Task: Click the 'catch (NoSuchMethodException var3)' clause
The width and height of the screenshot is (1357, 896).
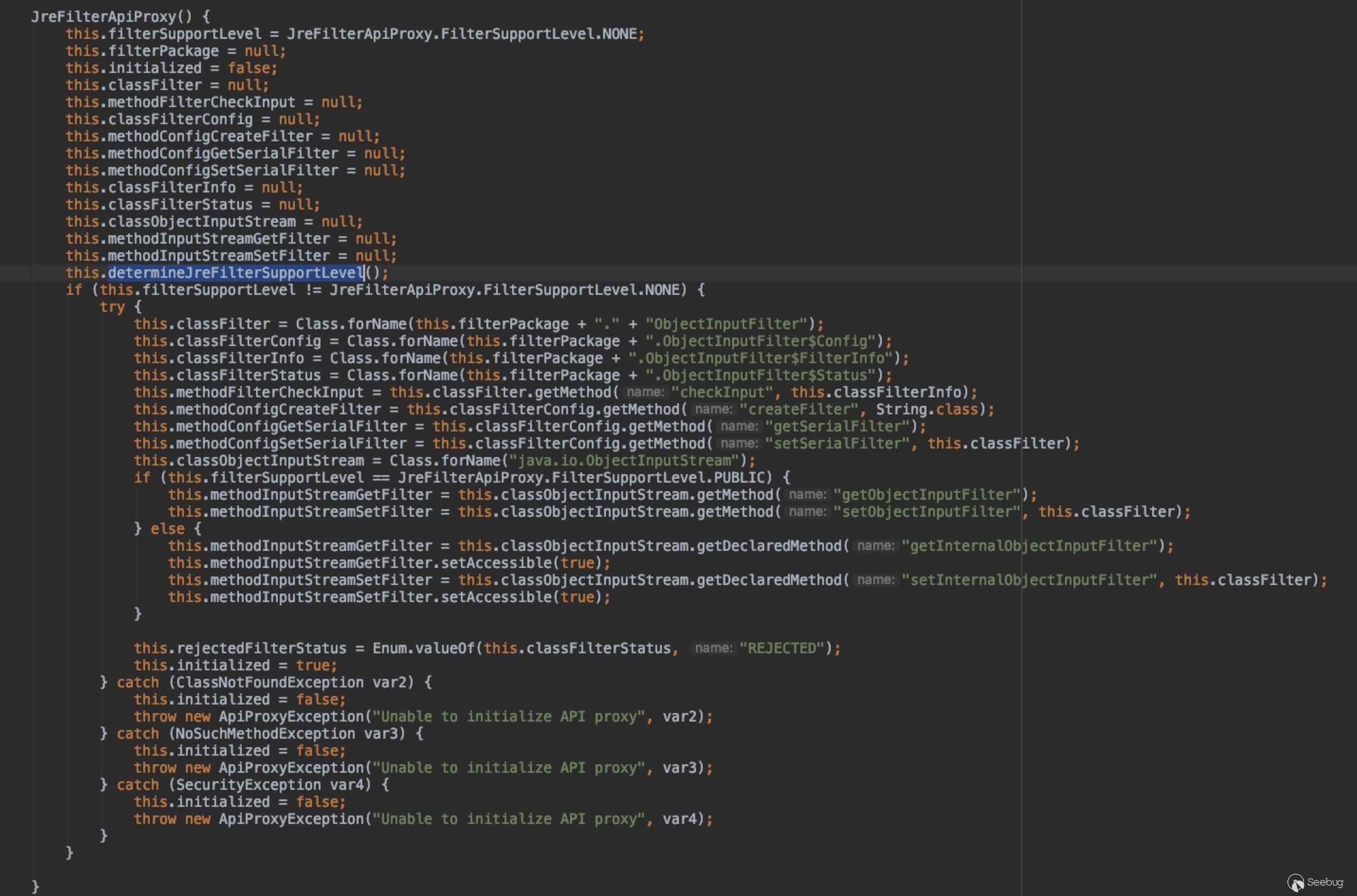Action: click(270, 734)
